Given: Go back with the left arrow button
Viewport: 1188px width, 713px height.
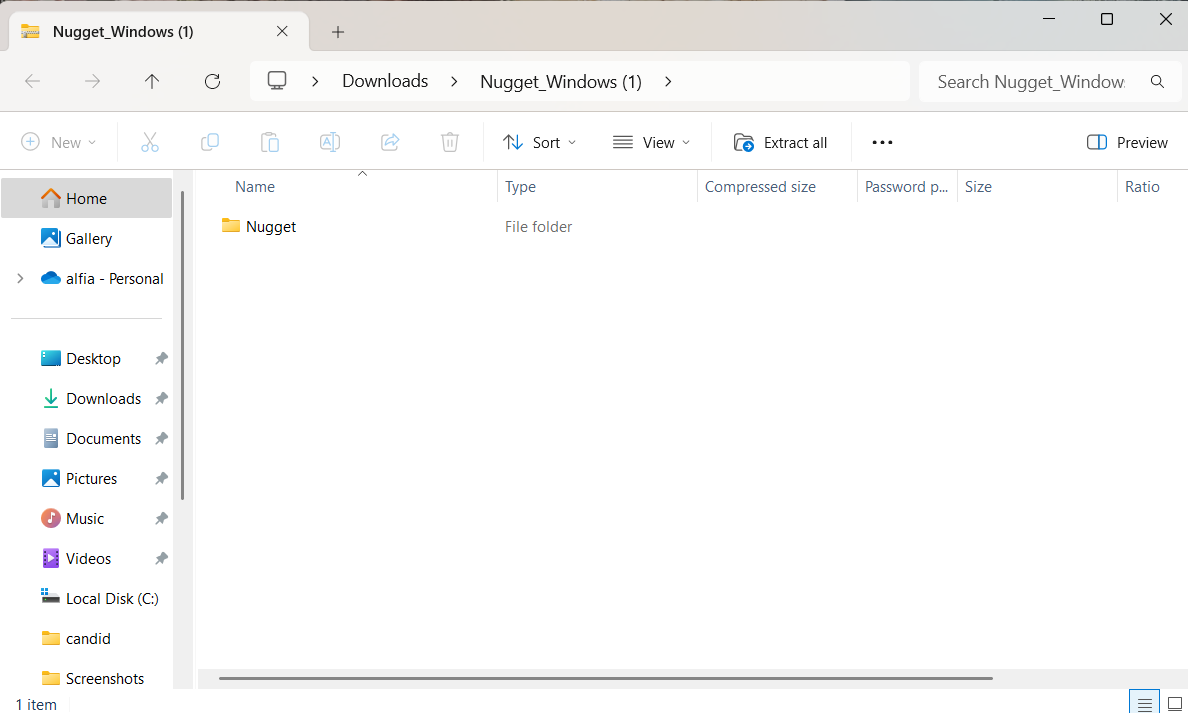Looking at the screenshot, I should [33, 81].
